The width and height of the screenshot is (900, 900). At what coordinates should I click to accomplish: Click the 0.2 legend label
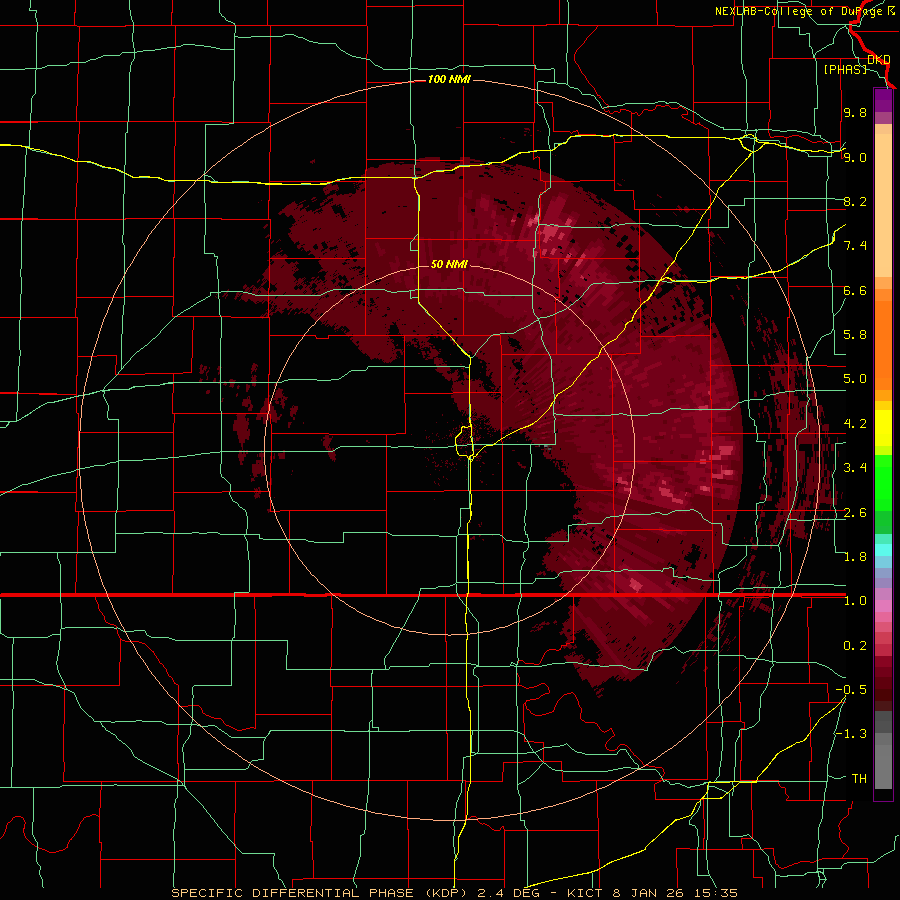[x=855, y=646]
